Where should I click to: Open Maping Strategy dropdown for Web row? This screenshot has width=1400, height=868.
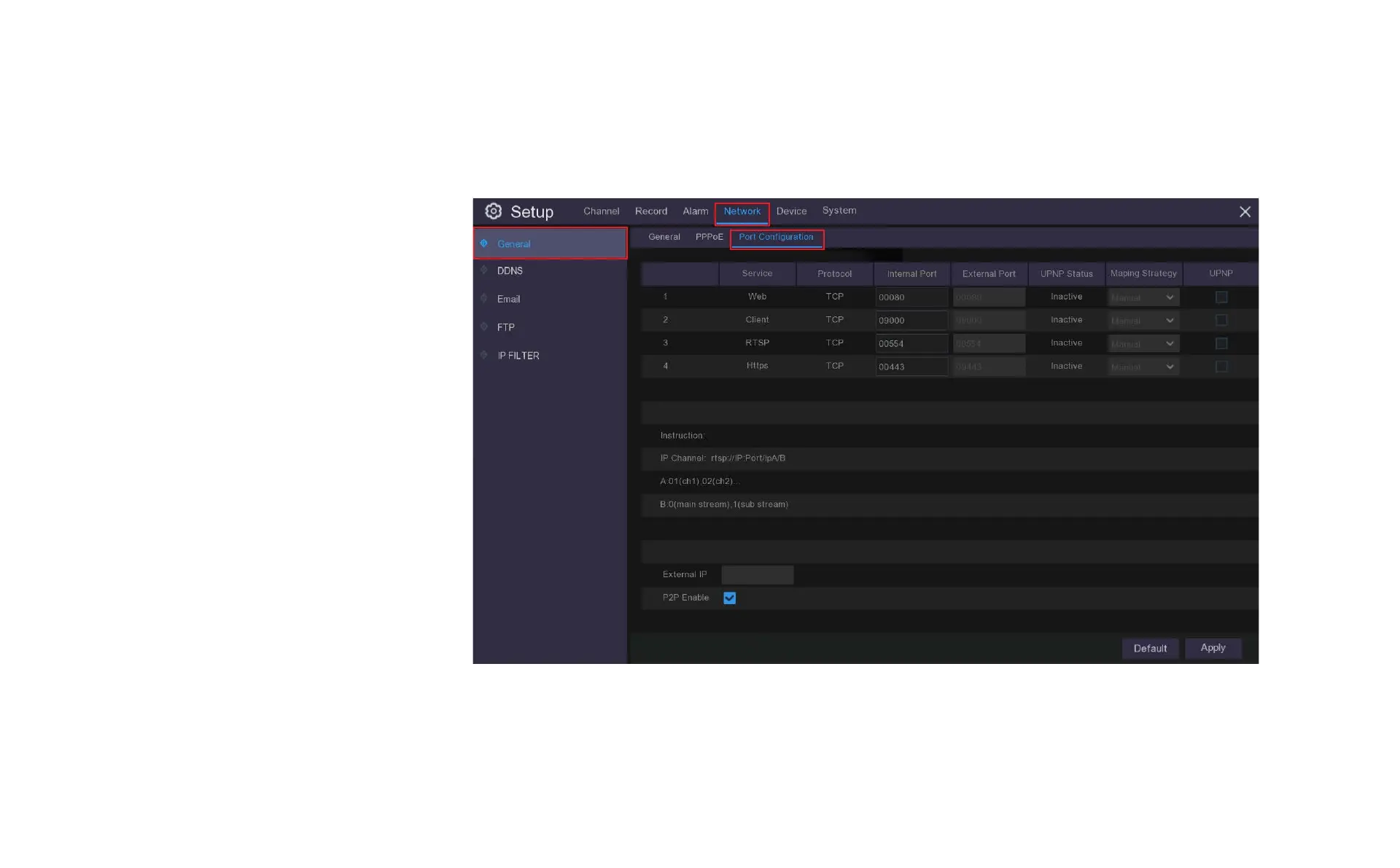pos(1143,297)
